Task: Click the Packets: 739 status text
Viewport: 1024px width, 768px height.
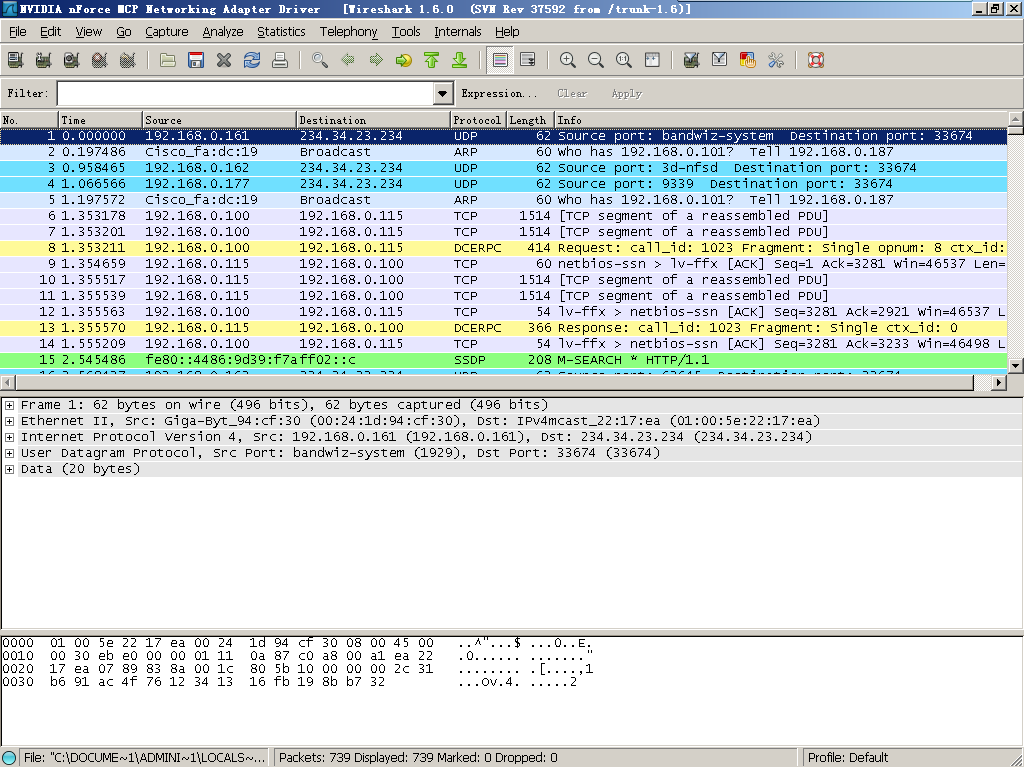Action: click(418, 758)
